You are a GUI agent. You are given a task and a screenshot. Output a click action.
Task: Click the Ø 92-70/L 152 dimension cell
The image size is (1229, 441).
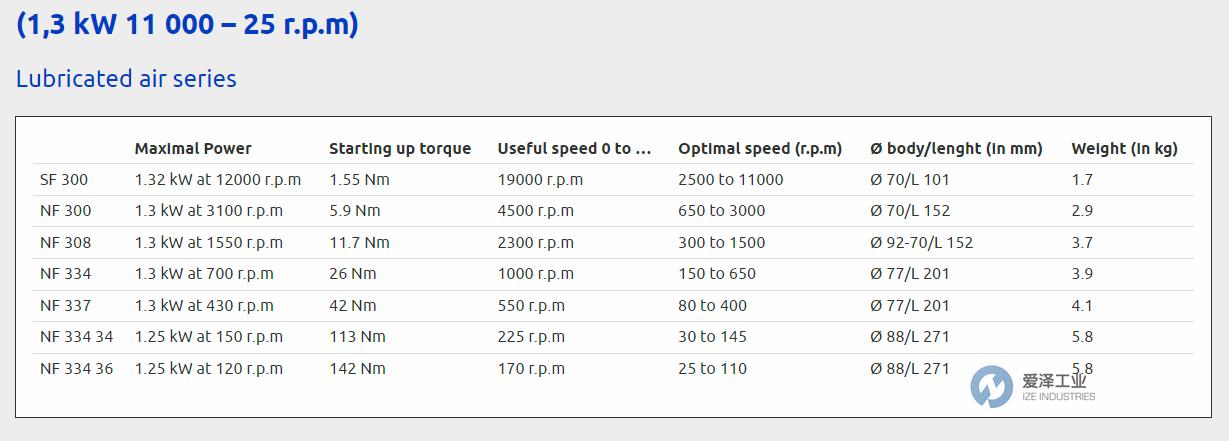pos(921,242)
